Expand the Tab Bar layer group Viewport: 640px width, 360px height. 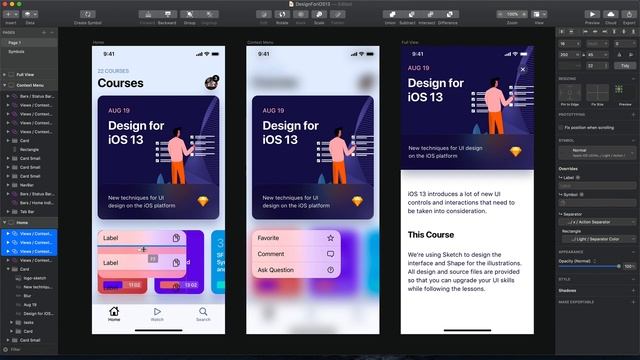(8, 212)
